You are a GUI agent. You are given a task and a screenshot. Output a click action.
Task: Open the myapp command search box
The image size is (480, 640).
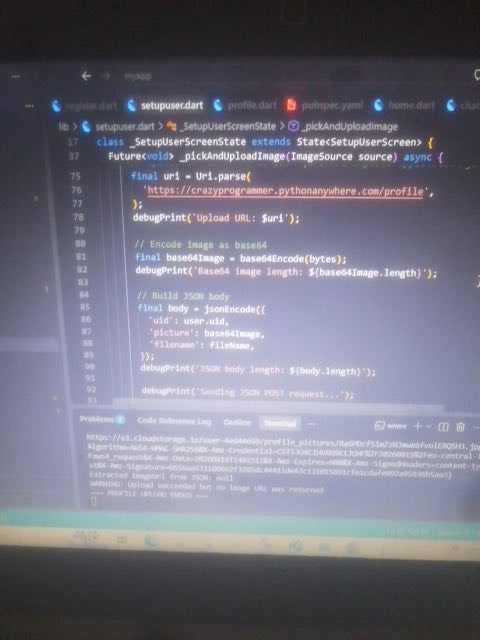click(x=138, y=76)
